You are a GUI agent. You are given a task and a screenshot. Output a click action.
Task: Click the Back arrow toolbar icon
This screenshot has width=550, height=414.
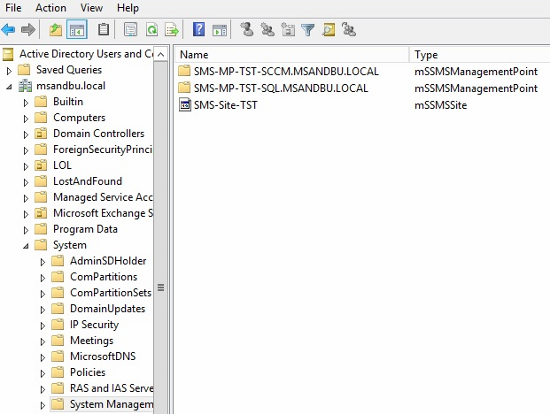tap(8, 30)
